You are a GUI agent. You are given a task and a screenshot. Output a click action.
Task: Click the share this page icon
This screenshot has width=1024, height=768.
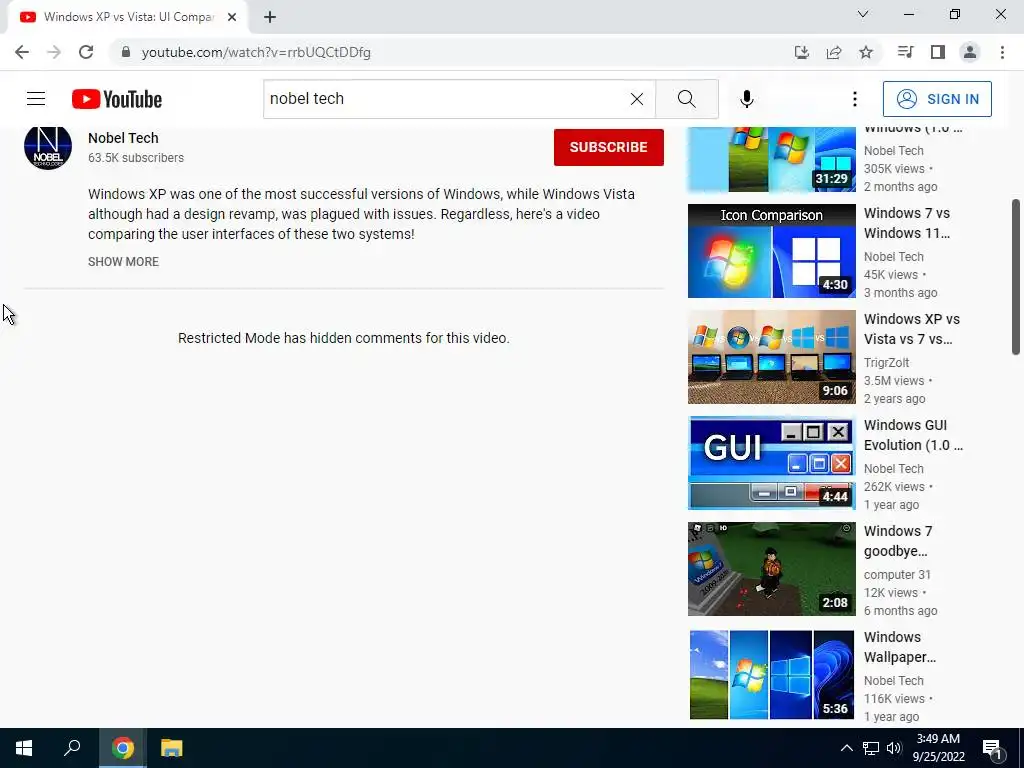833,52
